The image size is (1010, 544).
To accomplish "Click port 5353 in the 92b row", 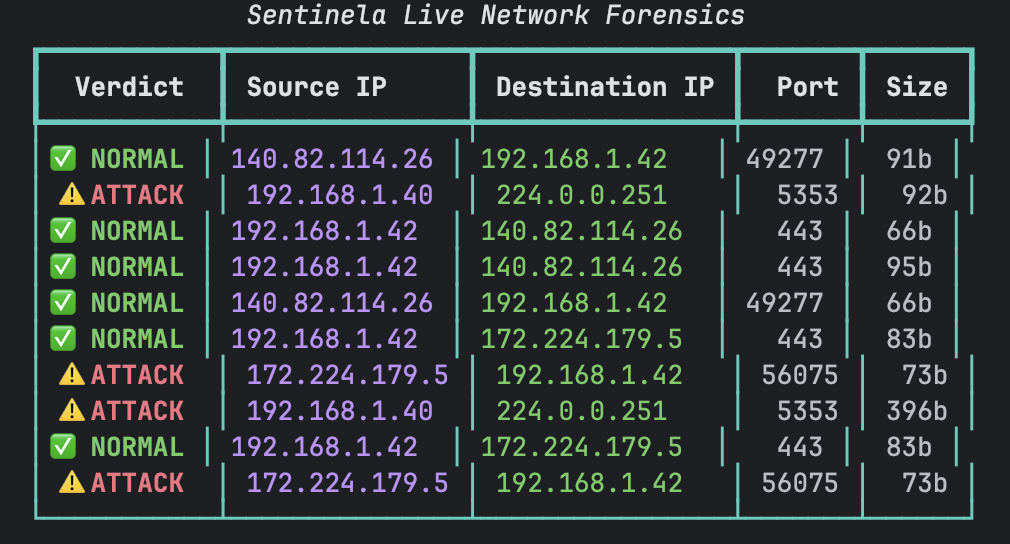I will pos(807,195).
